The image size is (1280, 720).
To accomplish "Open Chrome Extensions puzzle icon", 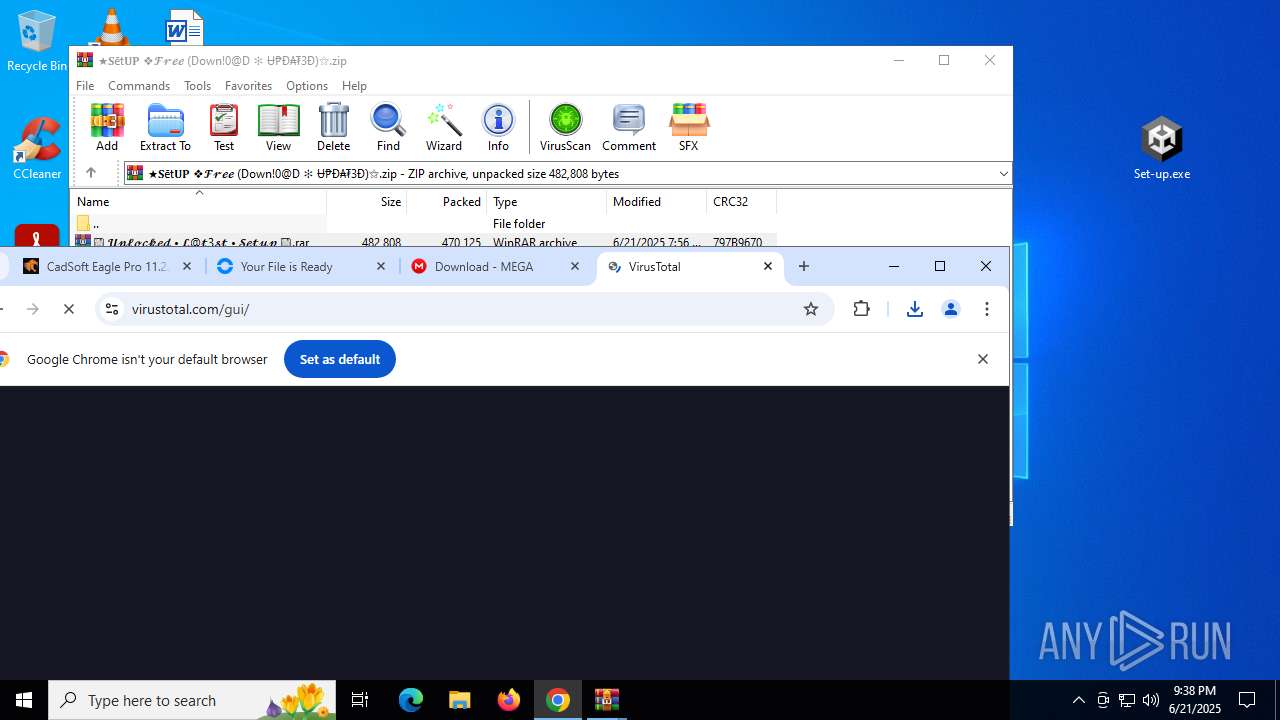I will click(x=862, y=309).
